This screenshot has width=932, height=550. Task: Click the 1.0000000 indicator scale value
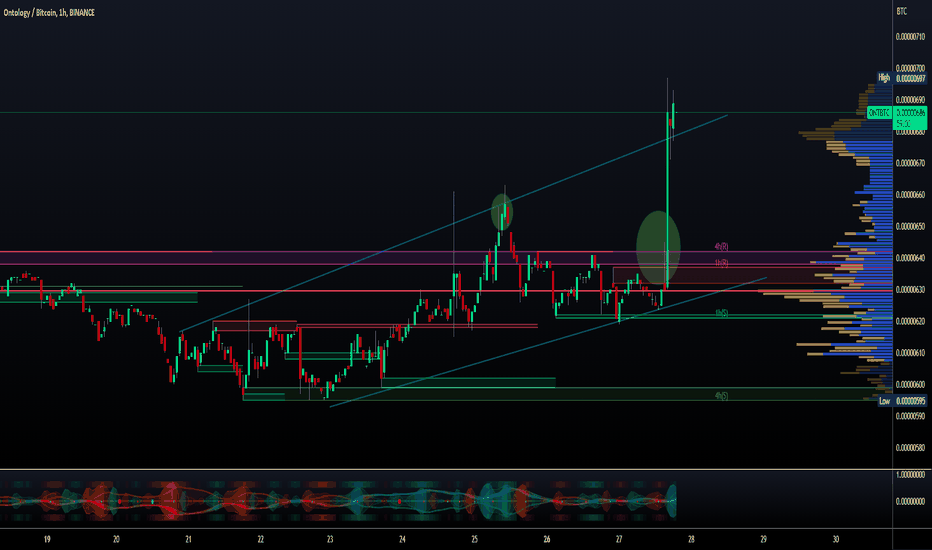click(910, 474)
